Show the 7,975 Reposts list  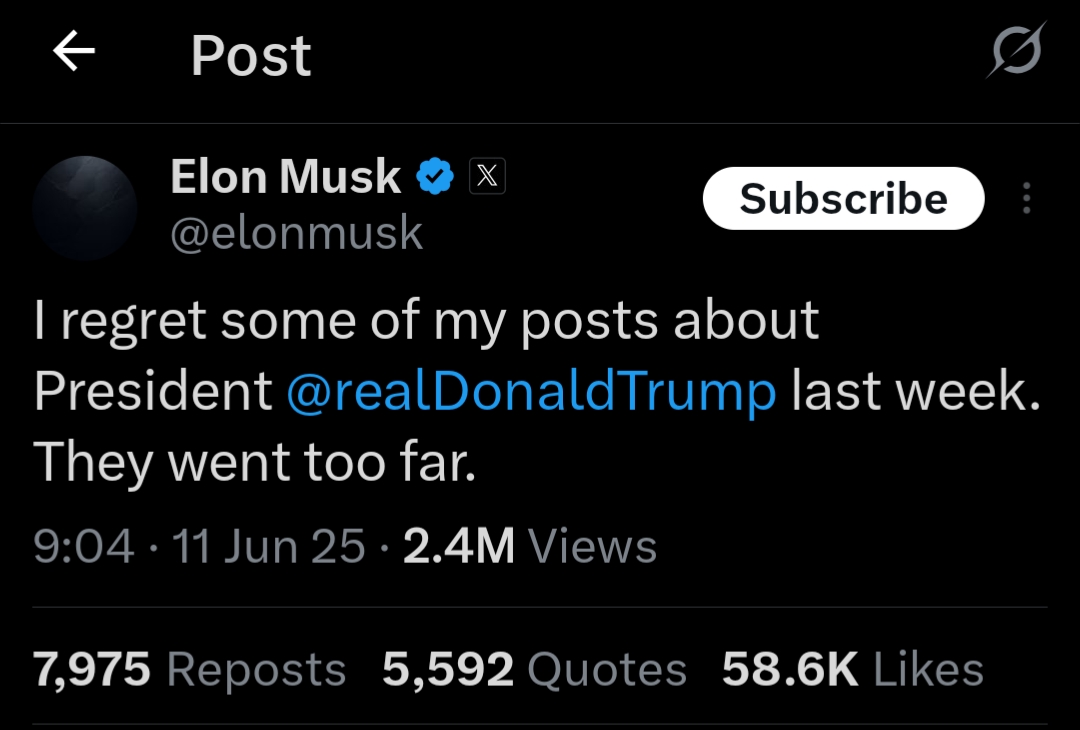pyautogui.click(x=190, y=670)
